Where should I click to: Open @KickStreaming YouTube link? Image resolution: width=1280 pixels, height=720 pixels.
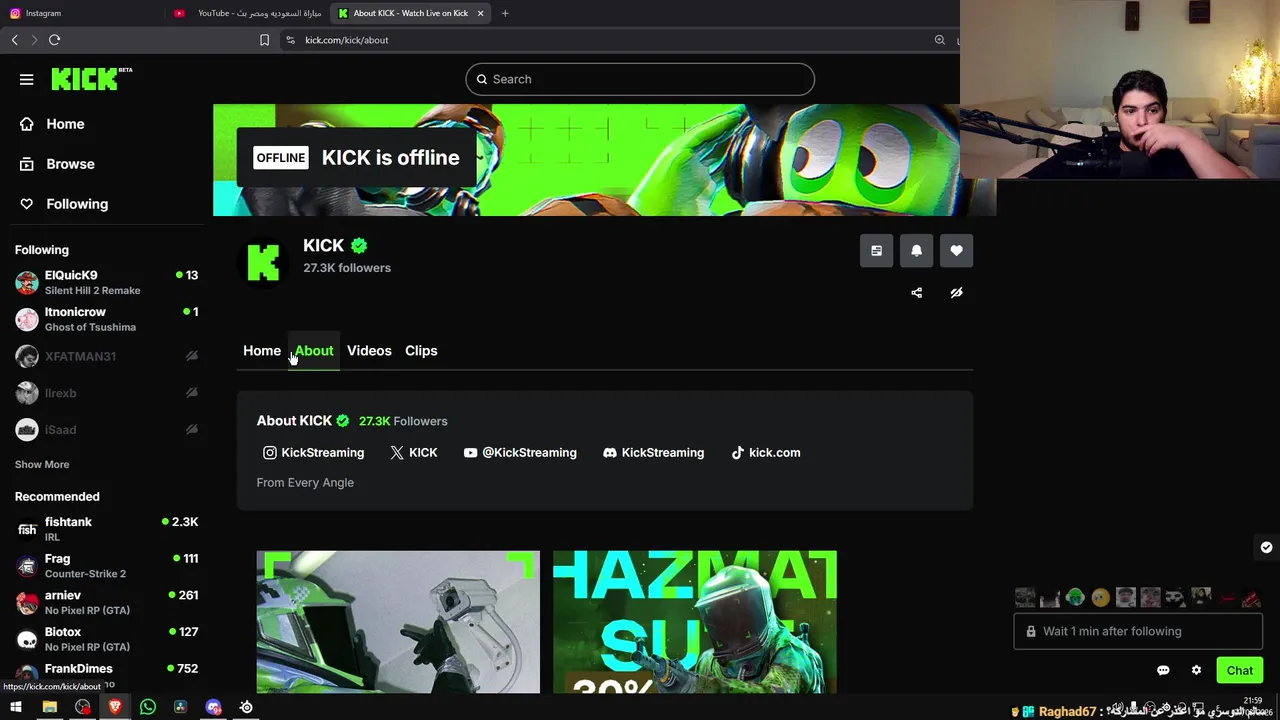click(520, 453)
